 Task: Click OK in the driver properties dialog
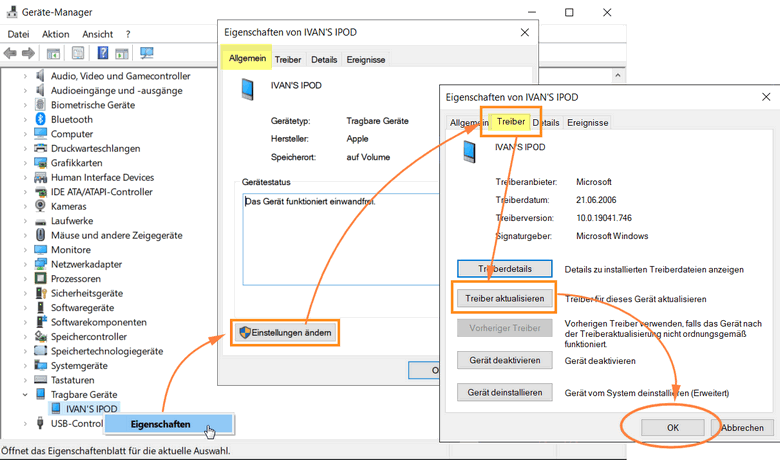[673, 428]
